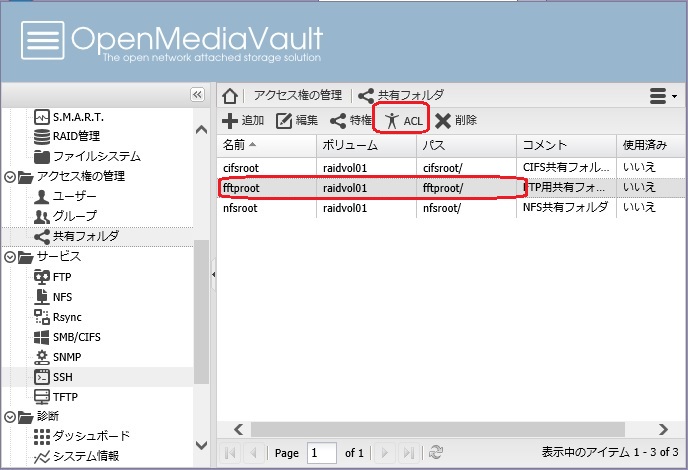Click the nfsroot/ path cell

coord(466,208)
